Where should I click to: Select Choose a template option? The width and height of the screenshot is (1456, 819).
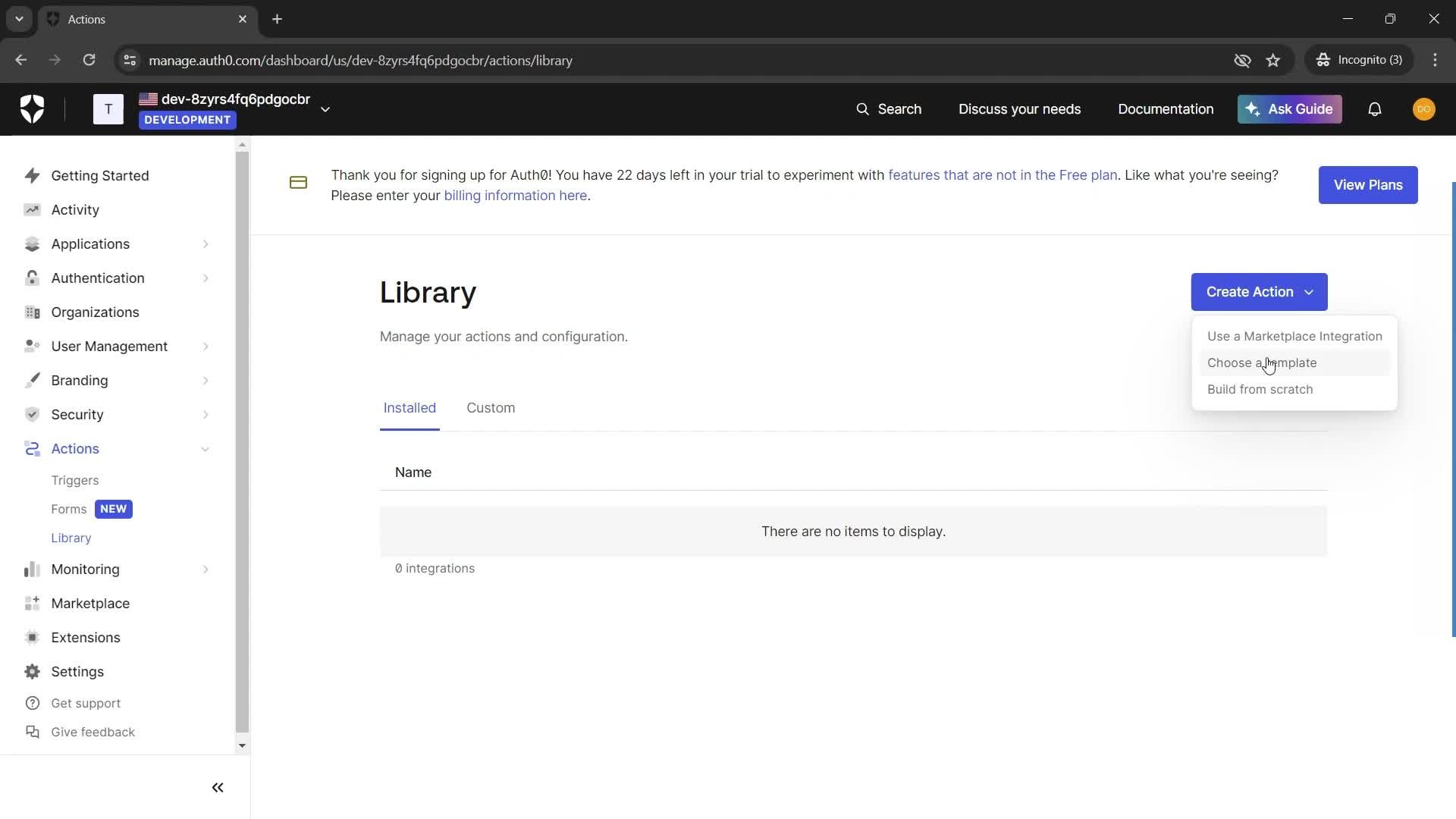coord(1294,363)
